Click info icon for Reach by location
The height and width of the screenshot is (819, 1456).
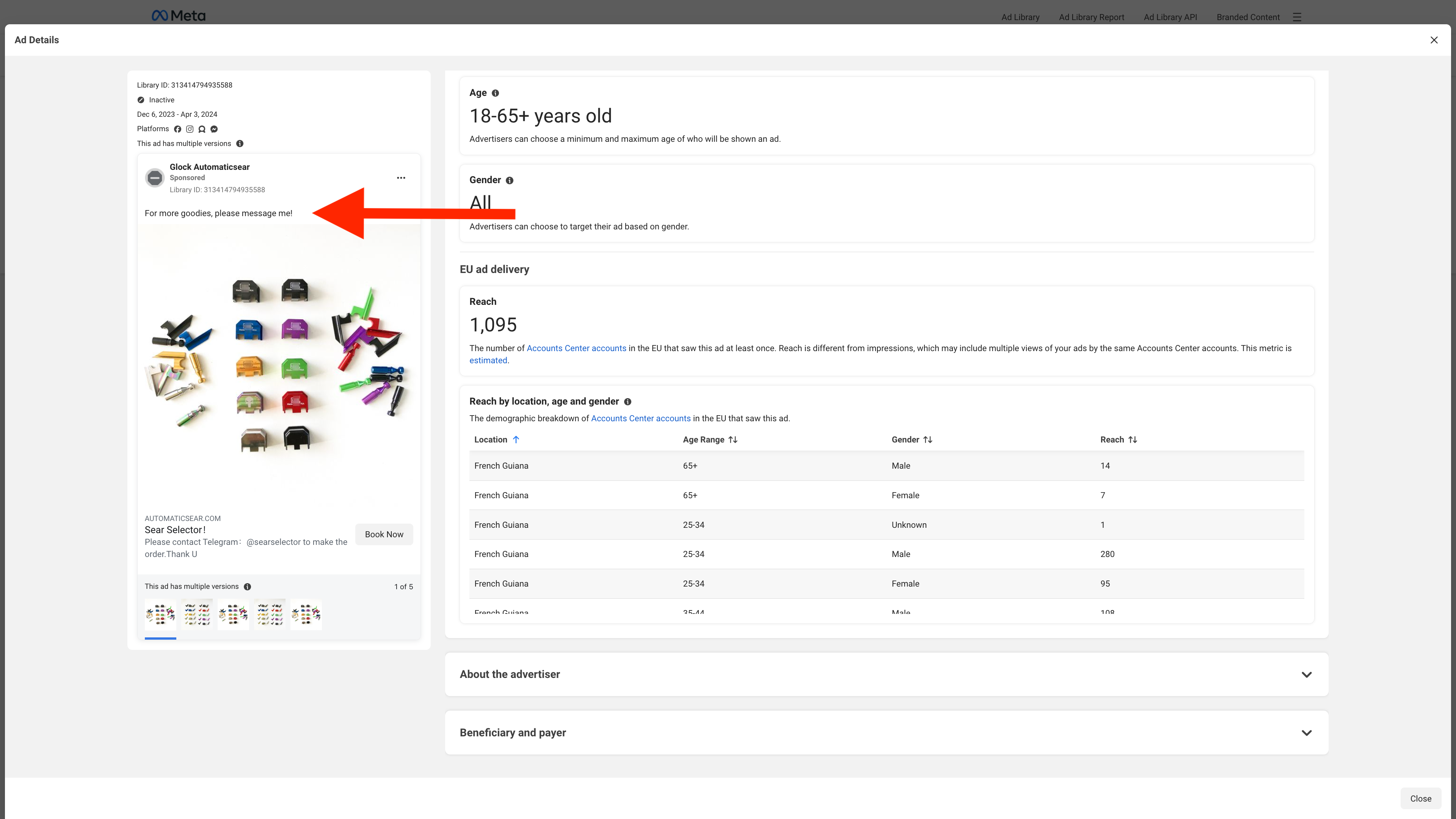pos(628,402)
